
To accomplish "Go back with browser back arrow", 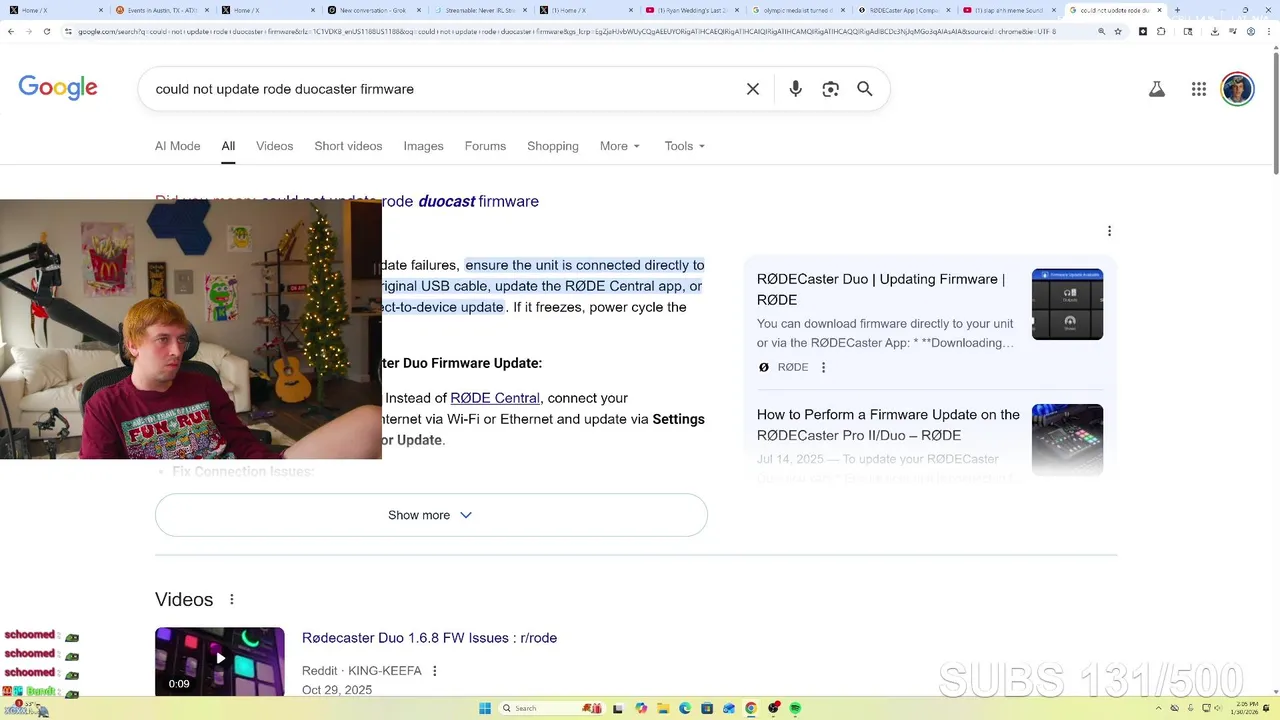I will pos(10,31).
